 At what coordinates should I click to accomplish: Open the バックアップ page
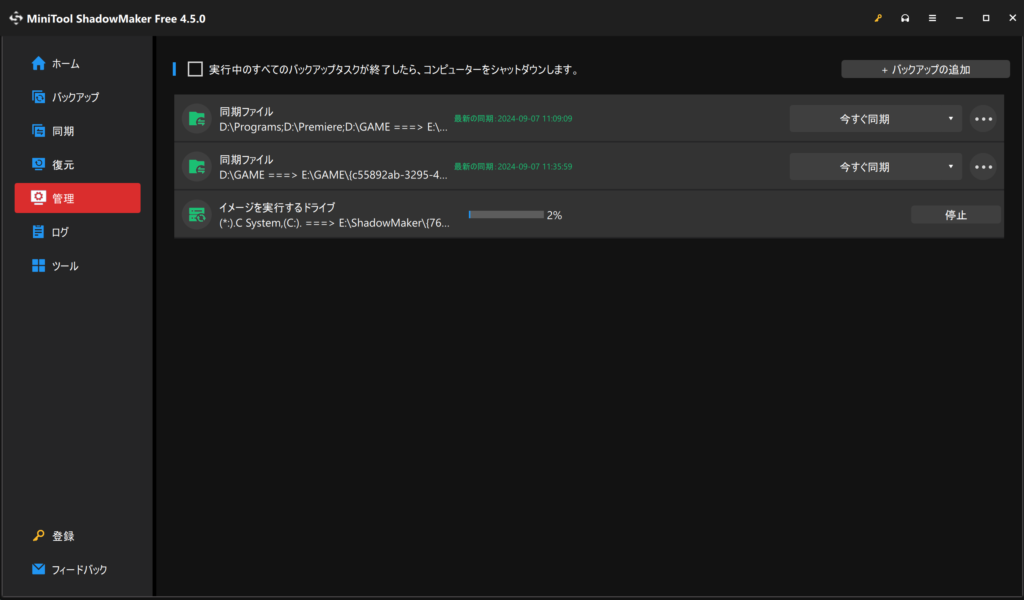click(x=78, y=97)
